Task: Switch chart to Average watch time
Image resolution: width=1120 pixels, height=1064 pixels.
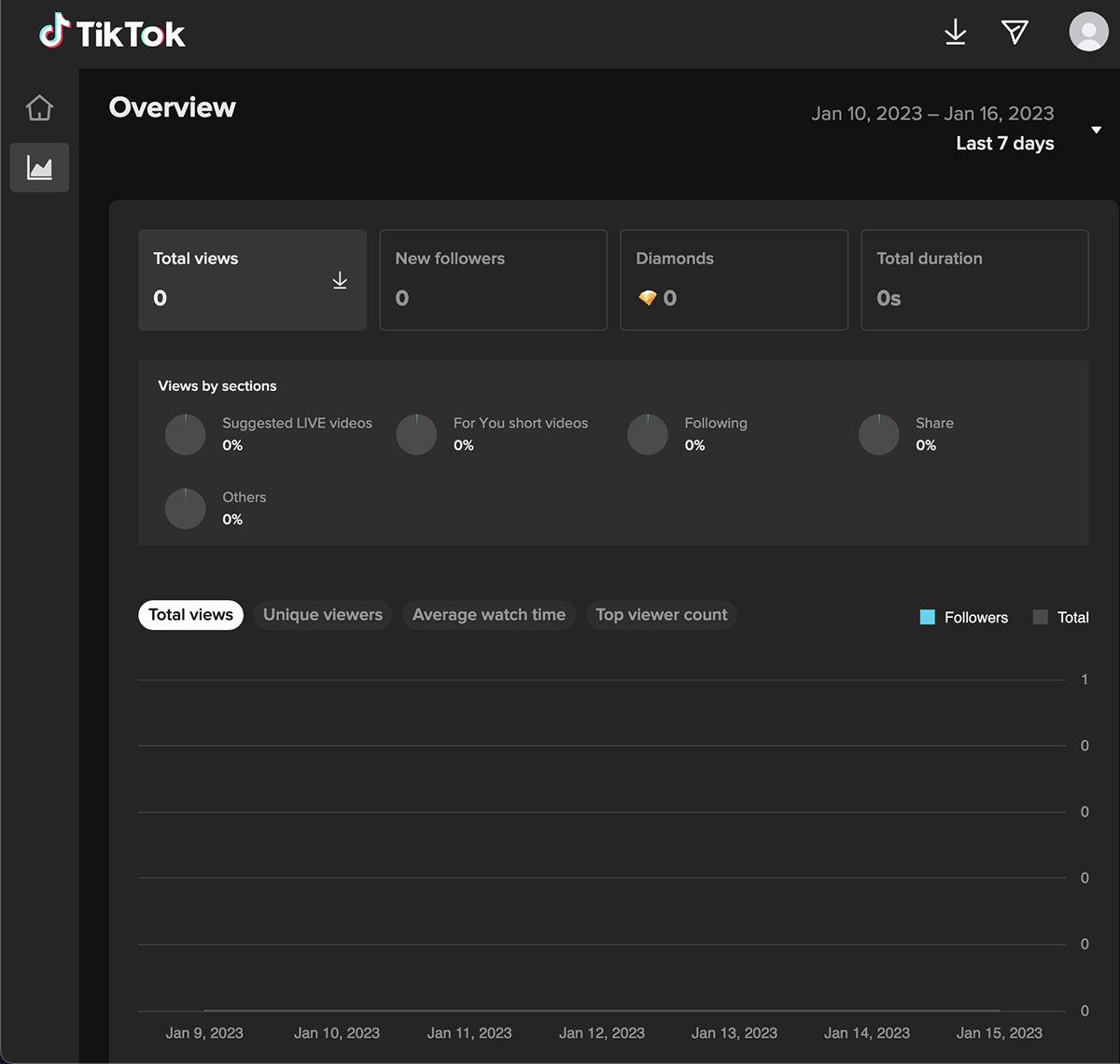Action: (x=489, y=615)
